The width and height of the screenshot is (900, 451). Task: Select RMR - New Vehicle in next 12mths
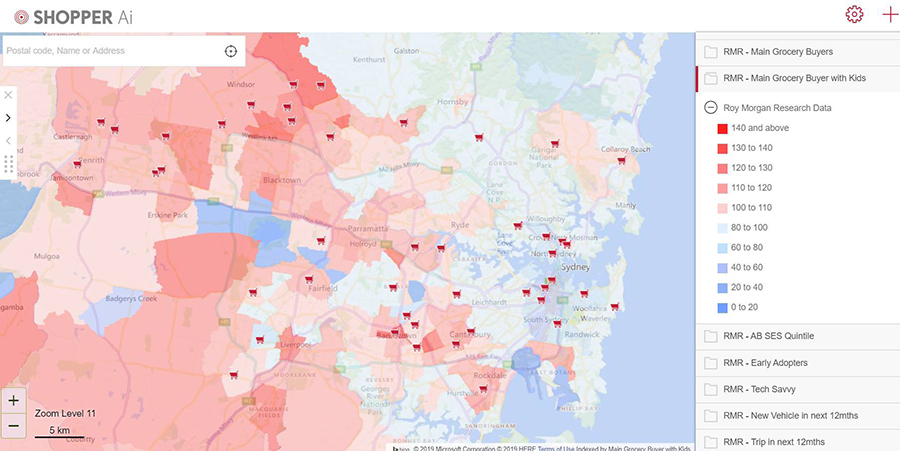(790, 416)
